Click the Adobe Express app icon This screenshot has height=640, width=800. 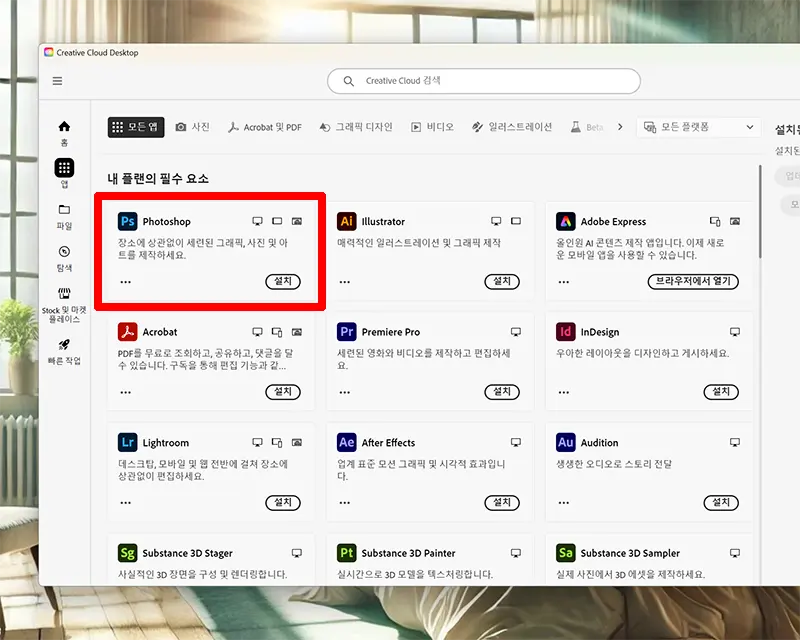tap(566, 221)
